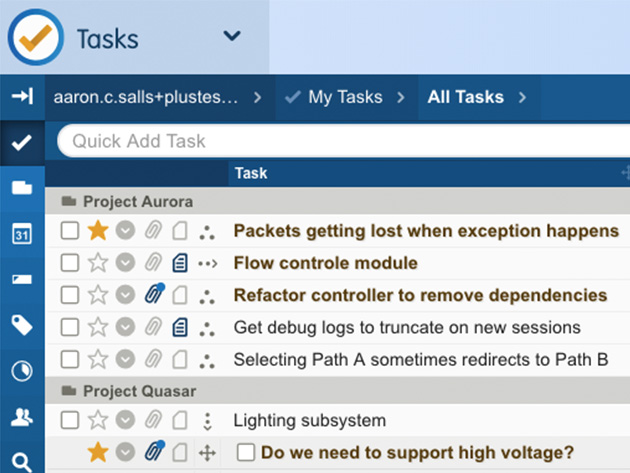
Task: Collapse the sidebar with the arrow icon
Action: click(22, 96)
